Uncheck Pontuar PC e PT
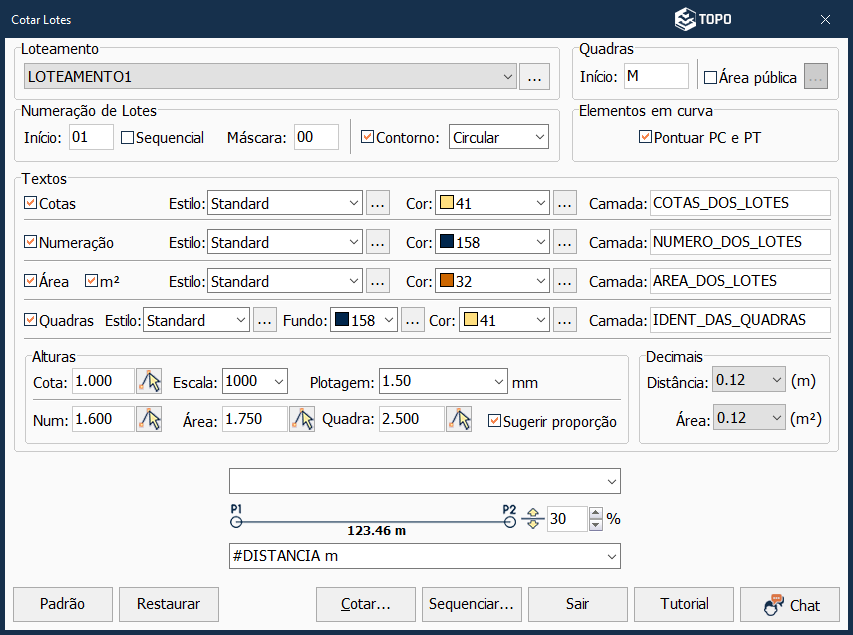Image resolution: width=853 pixels, height=635 pixels. pyautogui.click(x=645, y=137)
